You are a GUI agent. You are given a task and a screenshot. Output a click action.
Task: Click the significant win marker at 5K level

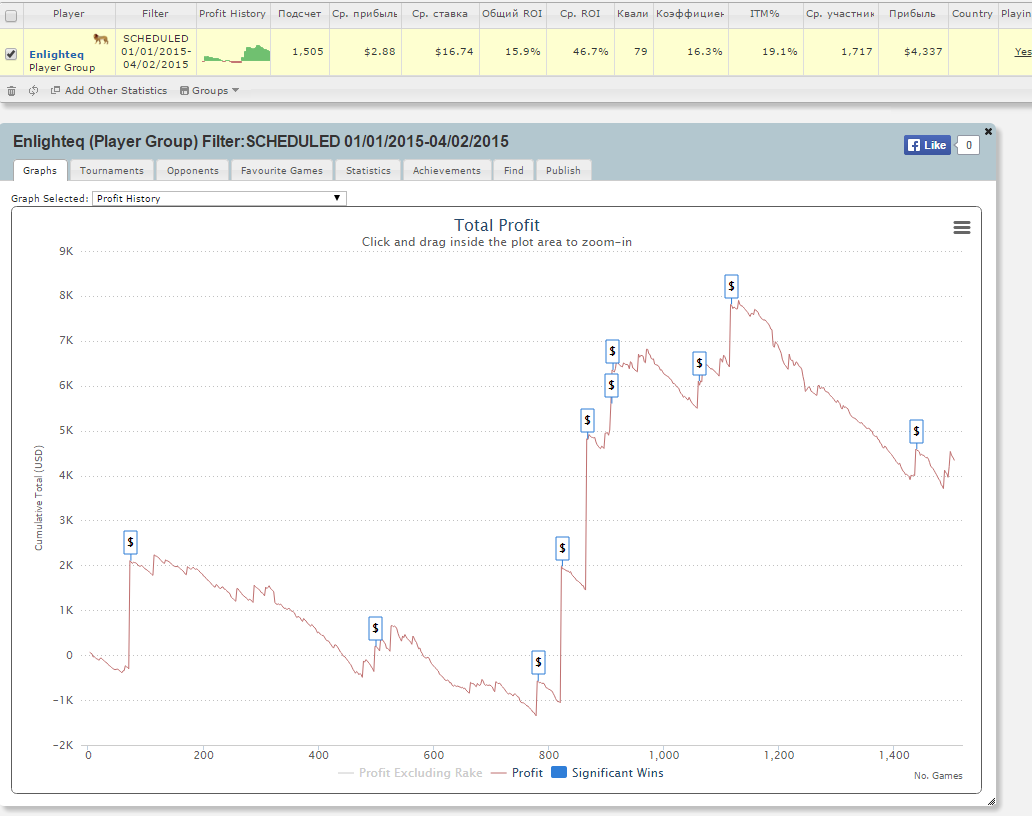click(587, 421)
